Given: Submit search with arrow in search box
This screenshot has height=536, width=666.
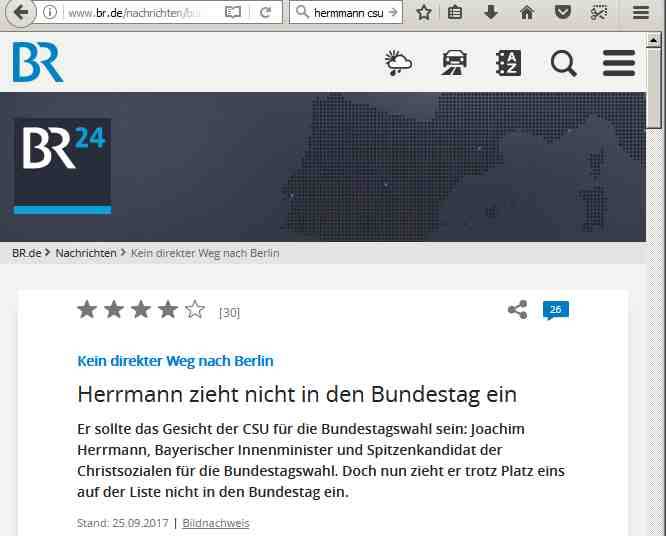Looking at the screenshot, I should click(394, 12).
